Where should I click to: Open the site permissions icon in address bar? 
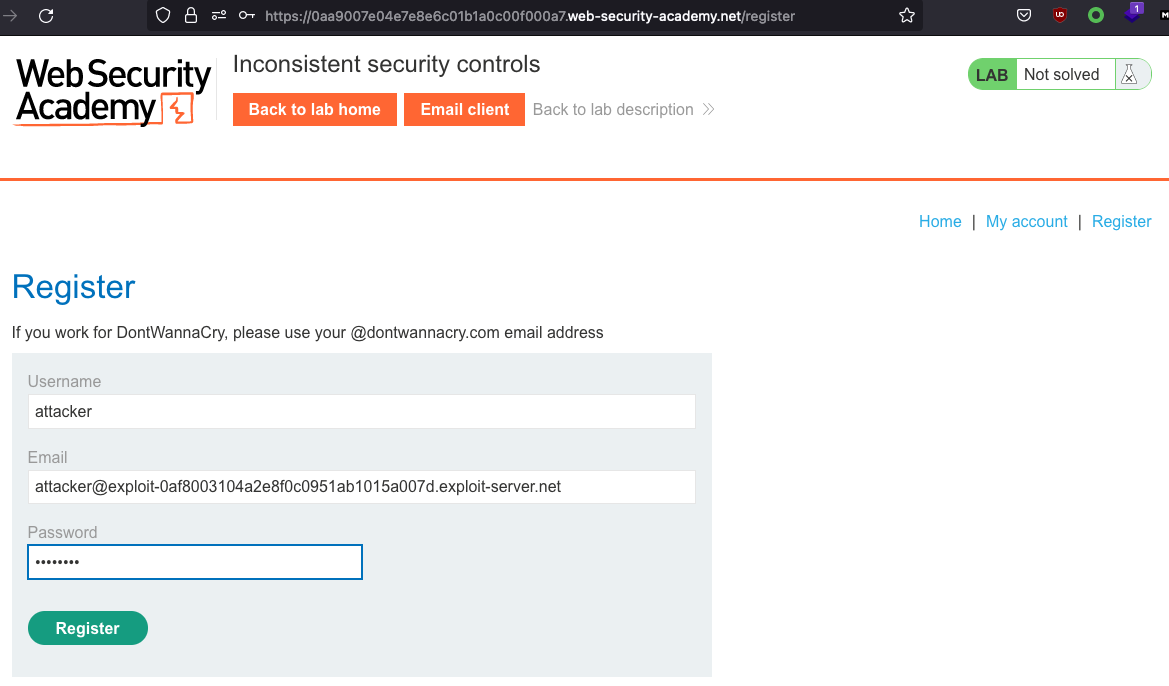[218, 16]
